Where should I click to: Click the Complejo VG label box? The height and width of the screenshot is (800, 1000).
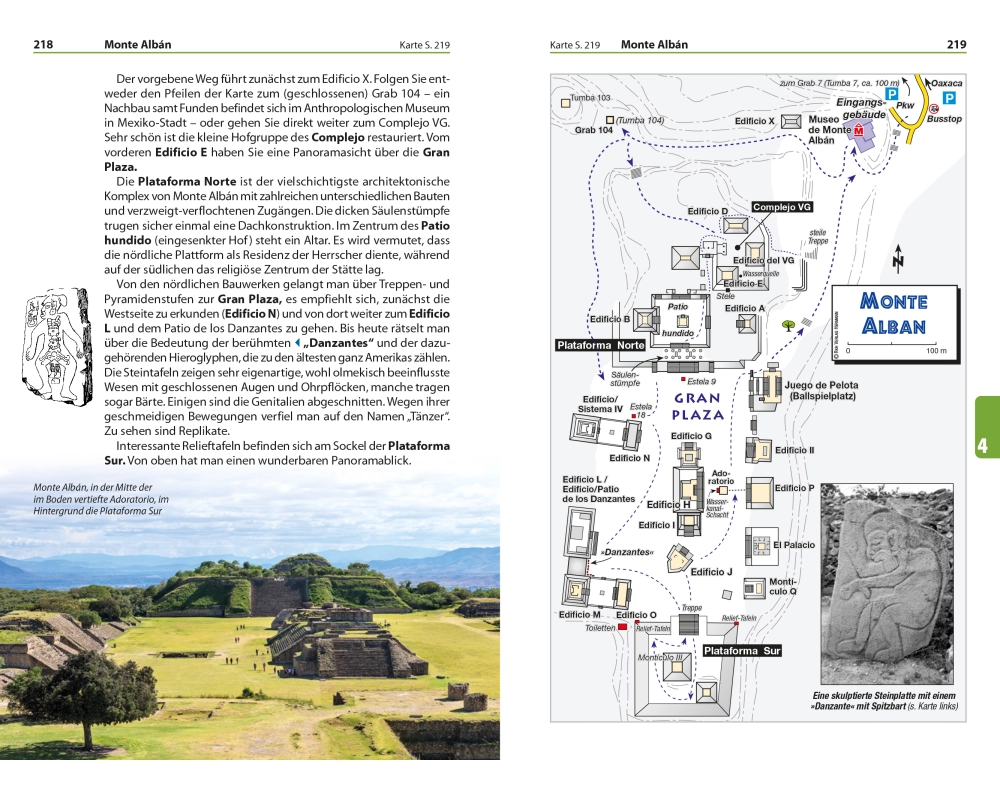point(781,207)
